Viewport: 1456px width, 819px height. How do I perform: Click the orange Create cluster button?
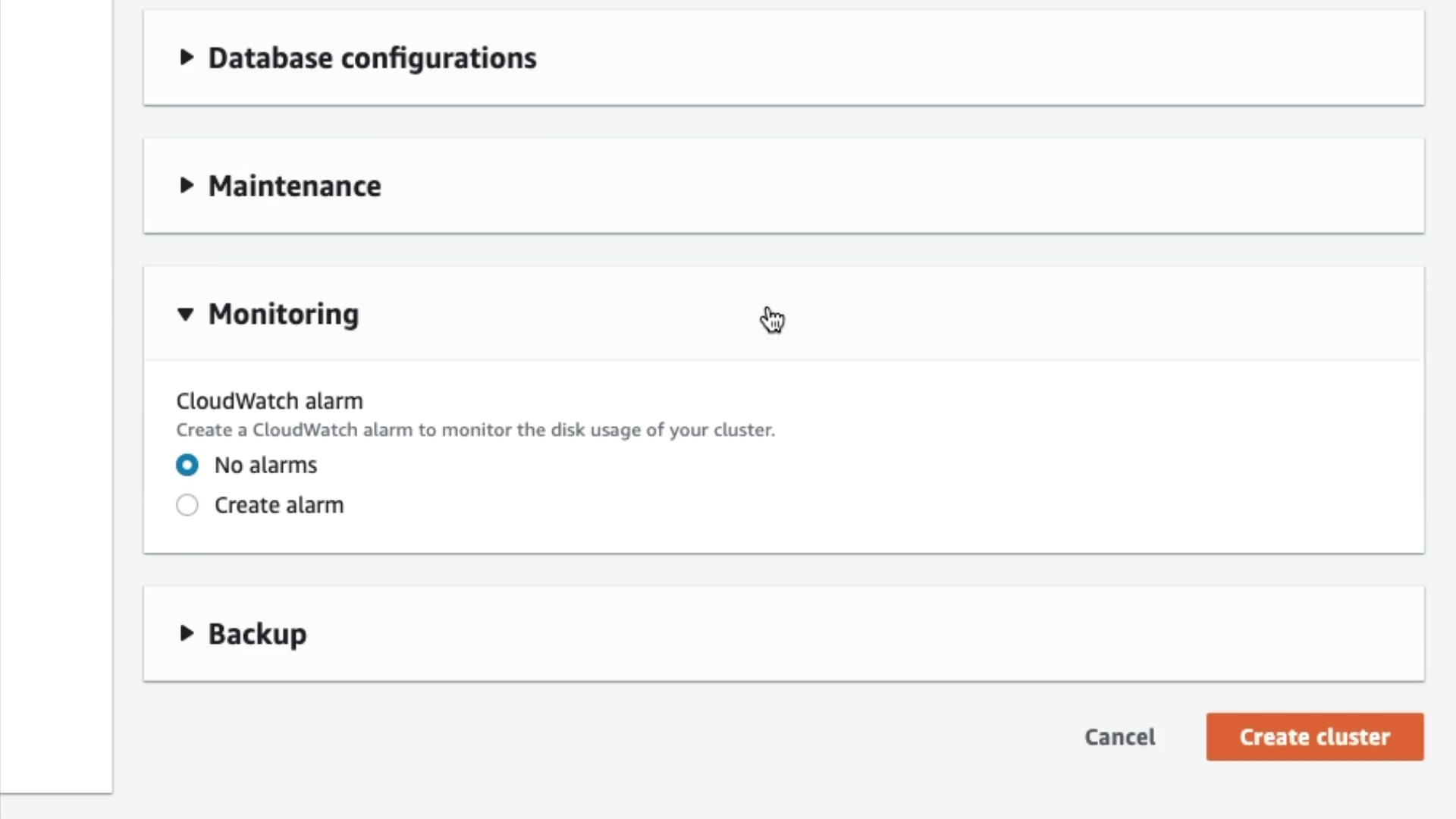coord(1314,736)
